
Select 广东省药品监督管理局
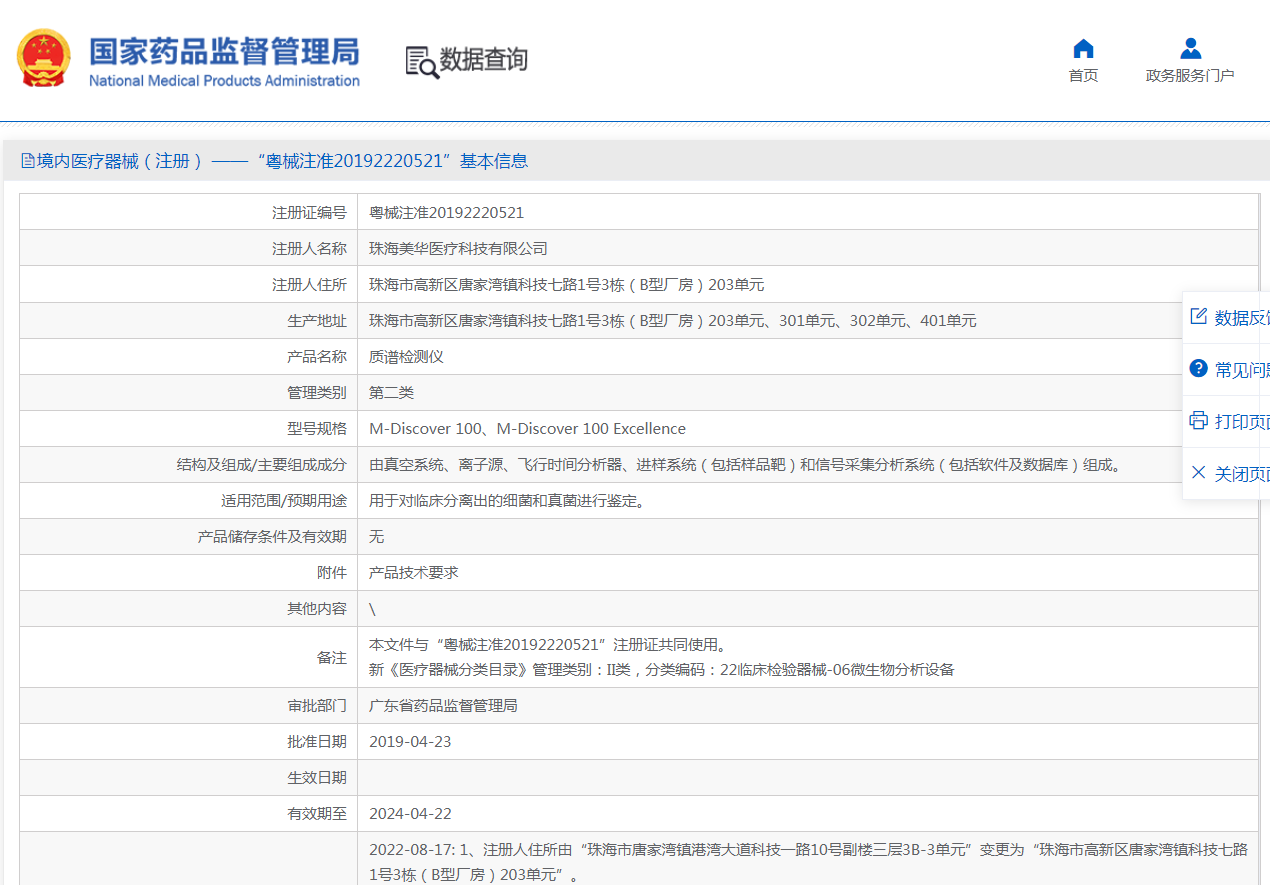point(443,706)
